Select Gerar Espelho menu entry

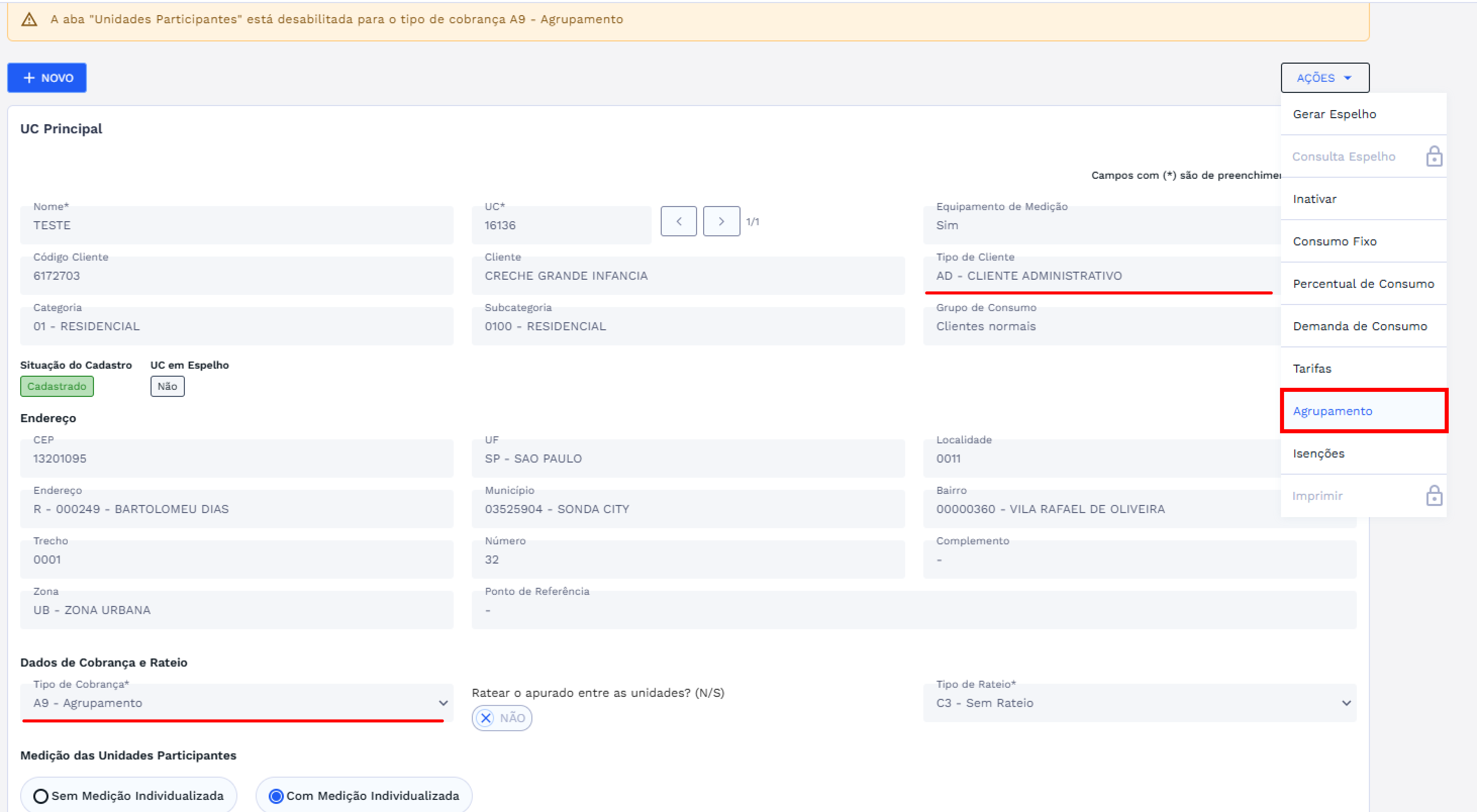point(1334,114)
